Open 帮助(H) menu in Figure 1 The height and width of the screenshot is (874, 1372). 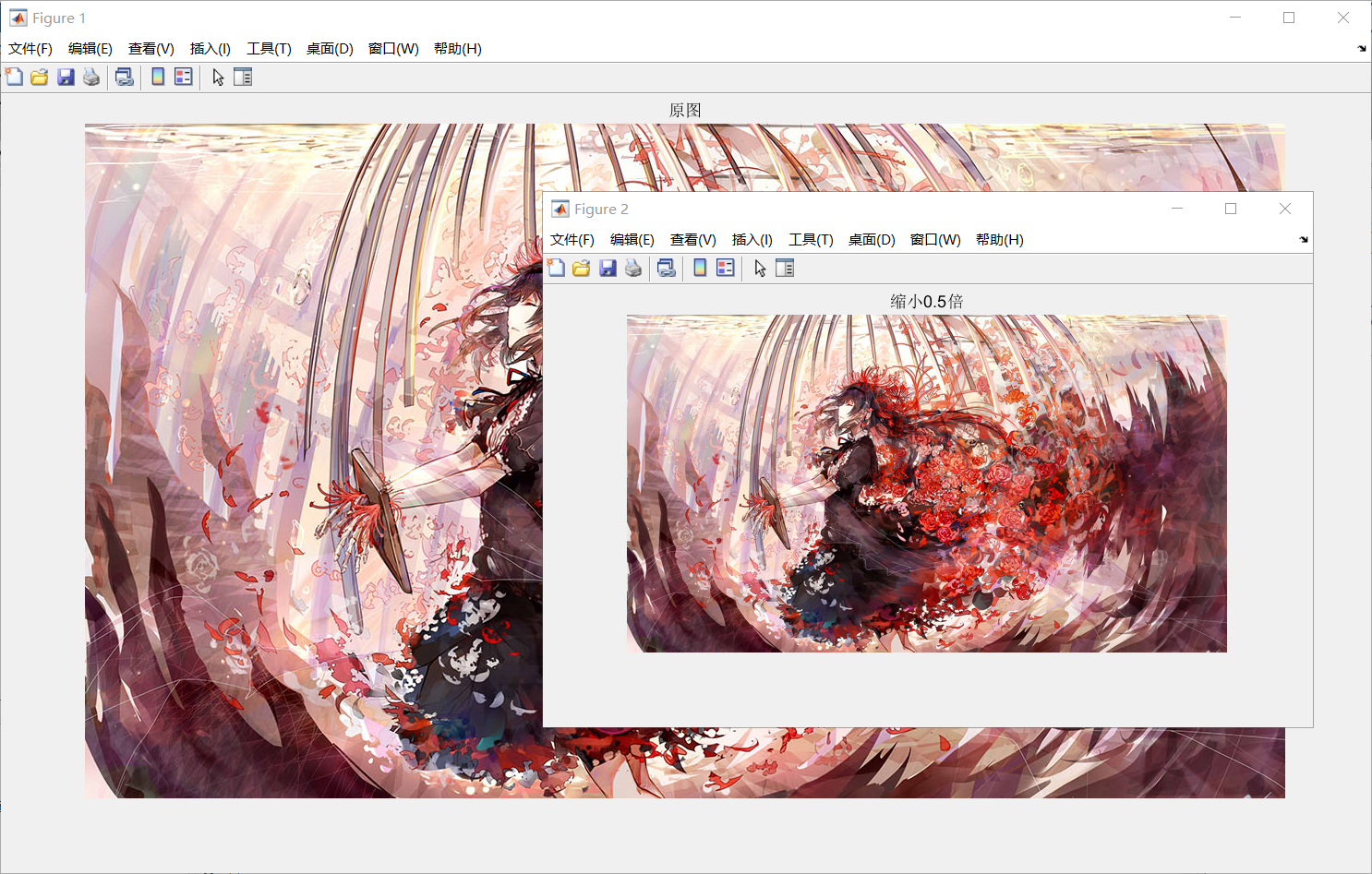coord(458,49)
